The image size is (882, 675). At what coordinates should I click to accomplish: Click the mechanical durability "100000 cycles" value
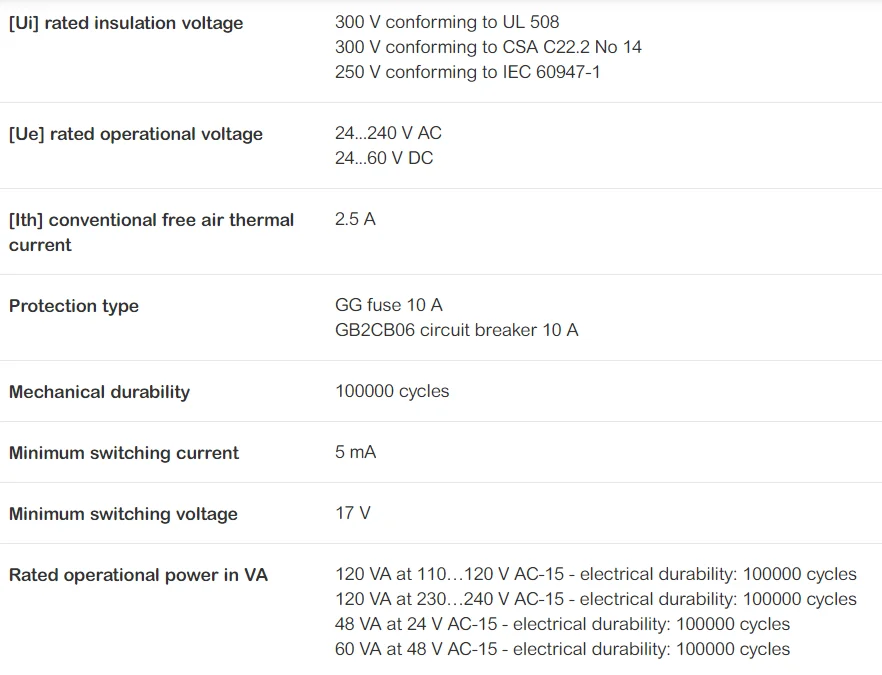point(392,391)
